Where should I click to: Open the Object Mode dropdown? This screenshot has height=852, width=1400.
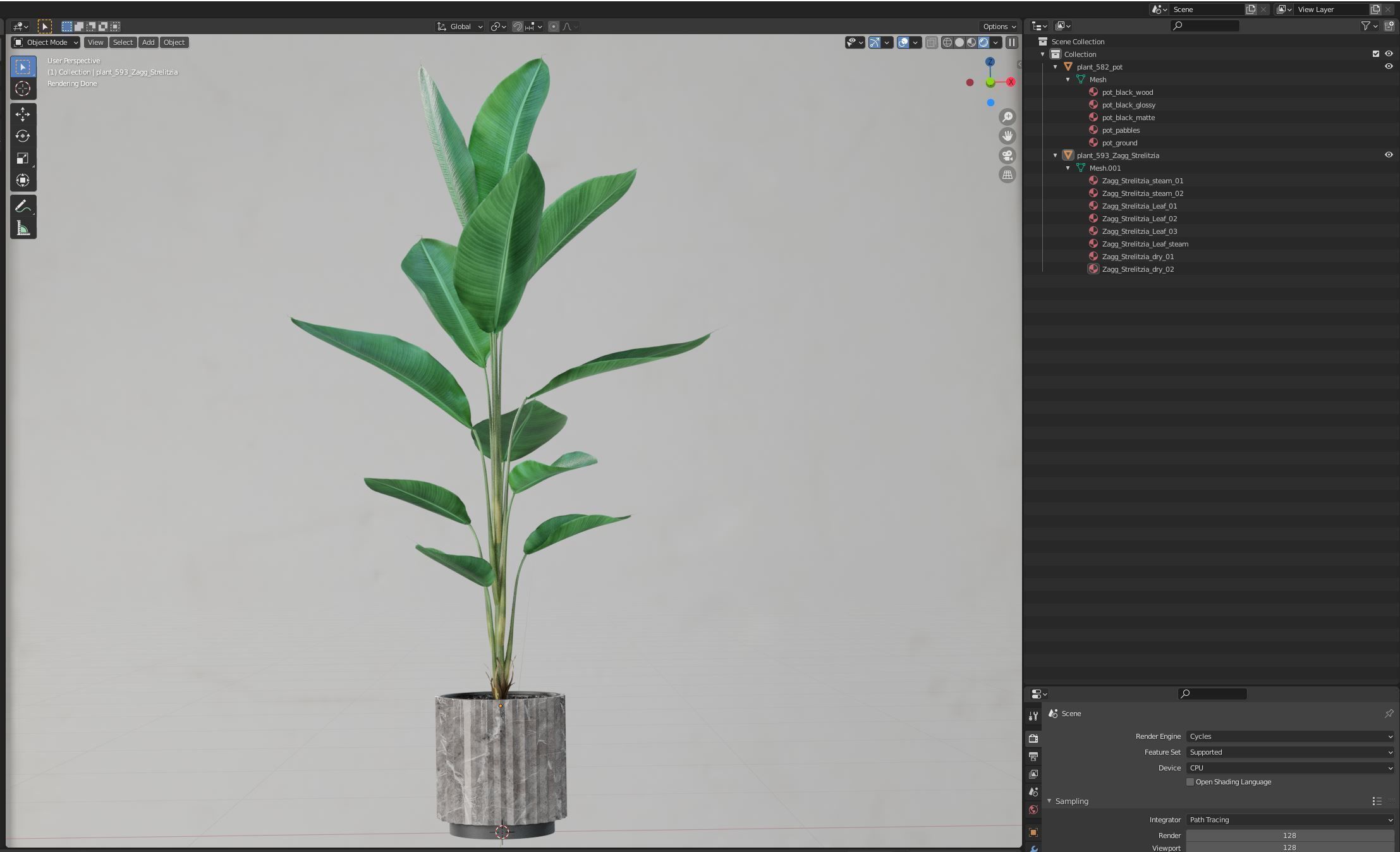(x=46, y=42)
